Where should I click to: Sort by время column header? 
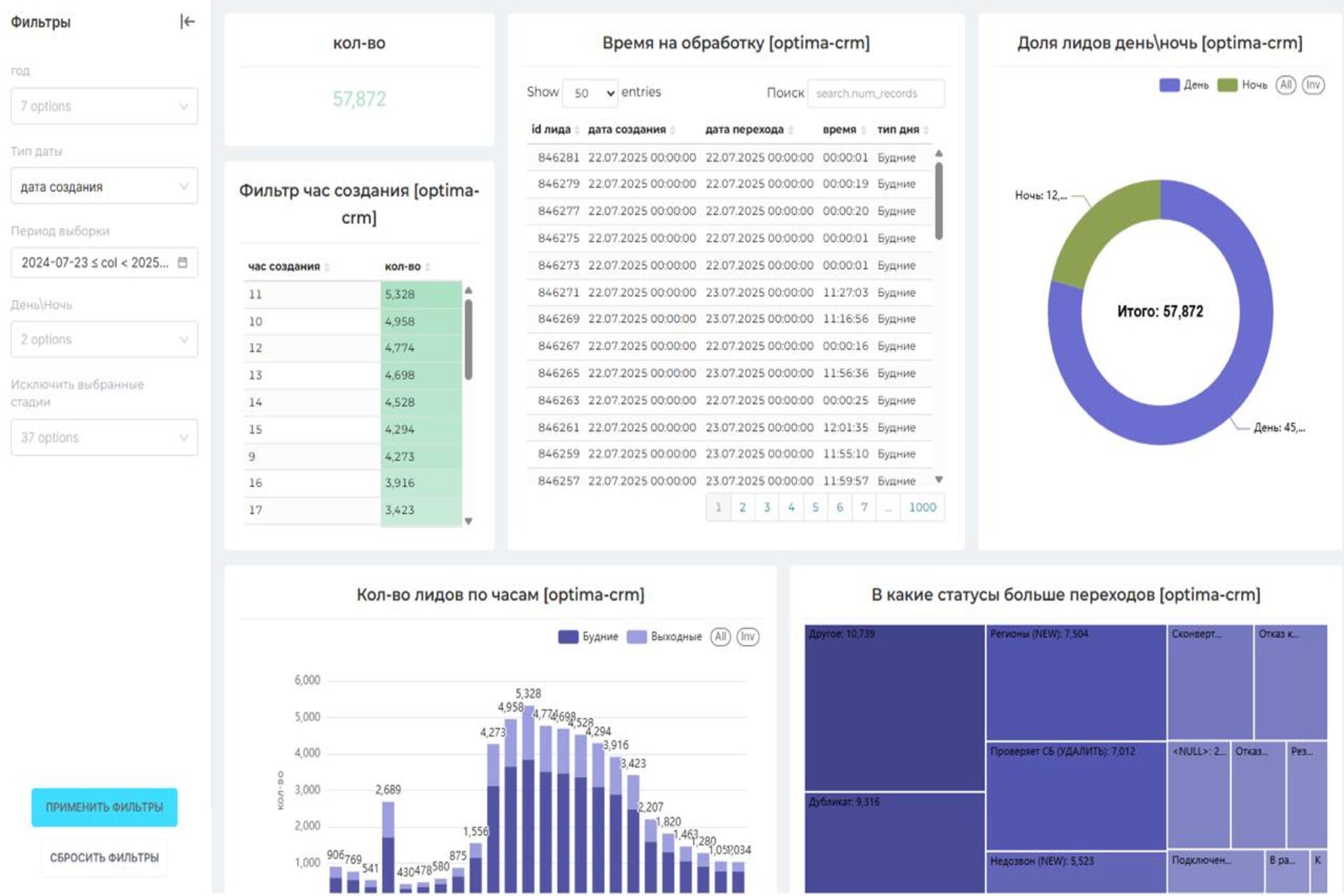[839, 129]
